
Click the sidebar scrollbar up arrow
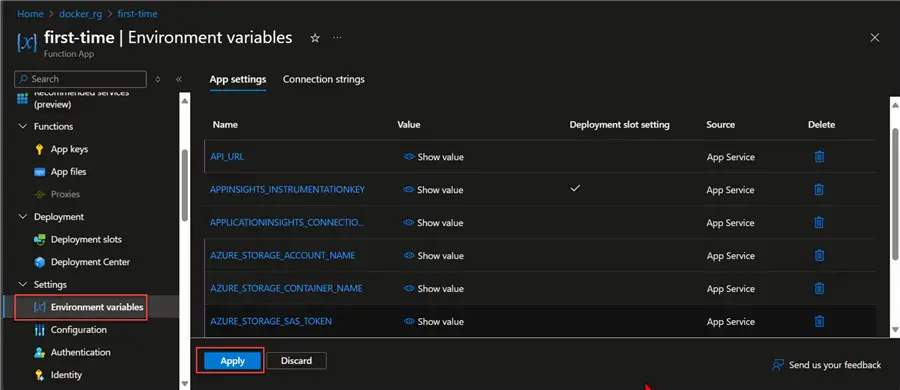click(x=185, y=101)
